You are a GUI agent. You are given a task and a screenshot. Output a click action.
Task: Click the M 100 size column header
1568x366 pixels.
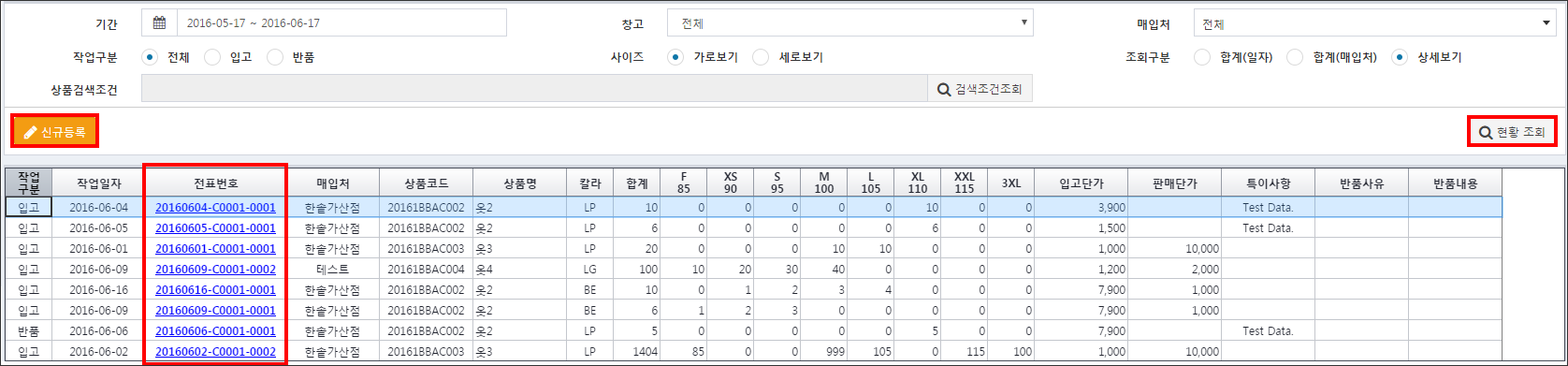(x=824, y=183)
